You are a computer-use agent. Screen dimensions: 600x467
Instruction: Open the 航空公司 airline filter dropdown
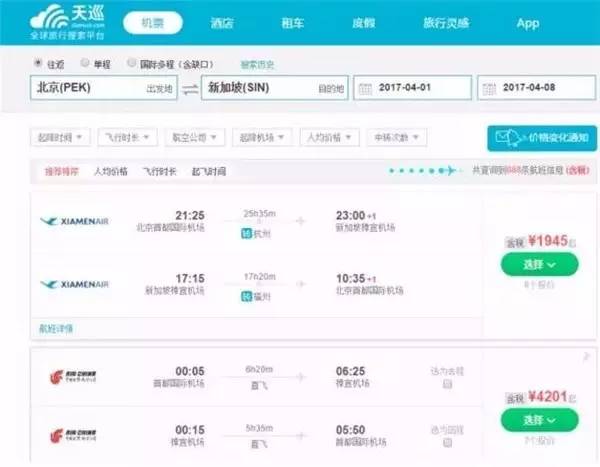point(195,137)
